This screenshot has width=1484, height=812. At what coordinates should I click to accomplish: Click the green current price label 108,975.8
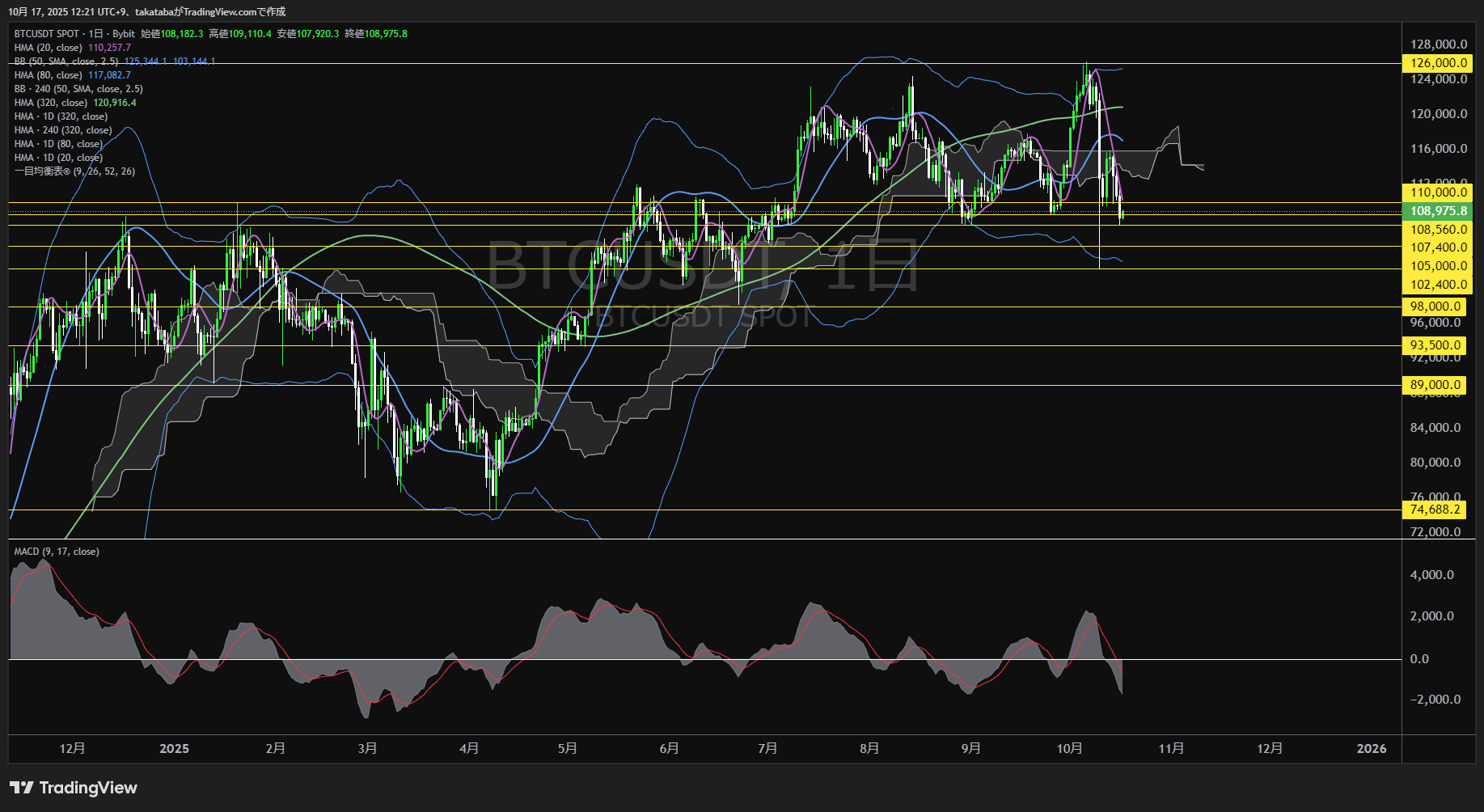1438,211
